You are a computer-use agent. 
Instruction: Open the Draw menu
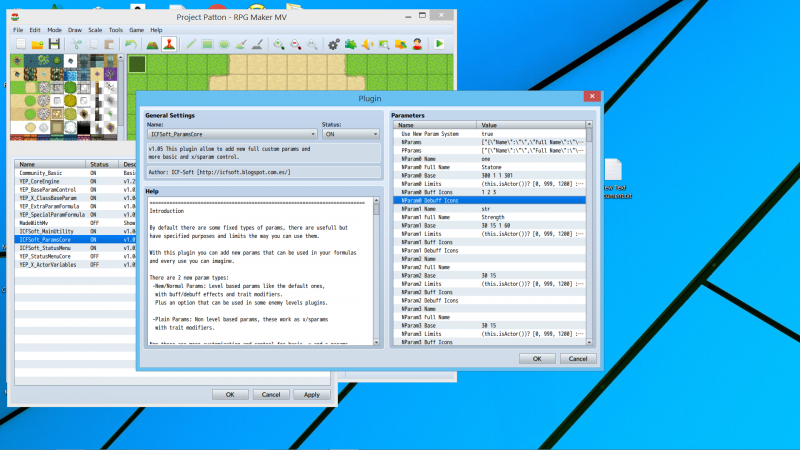[74, 30]
